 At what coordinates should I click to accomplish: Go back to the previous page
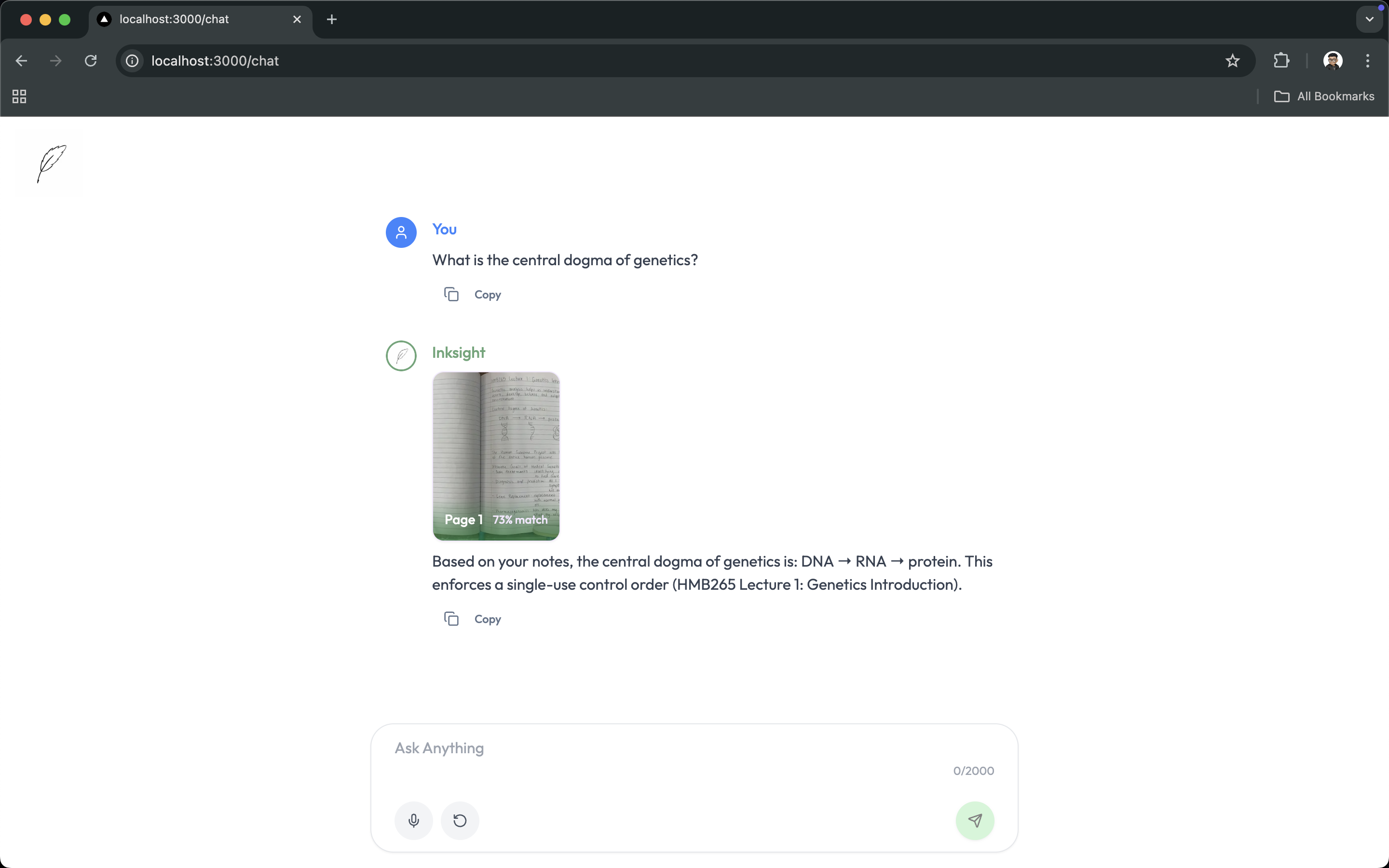coord(22,61)
